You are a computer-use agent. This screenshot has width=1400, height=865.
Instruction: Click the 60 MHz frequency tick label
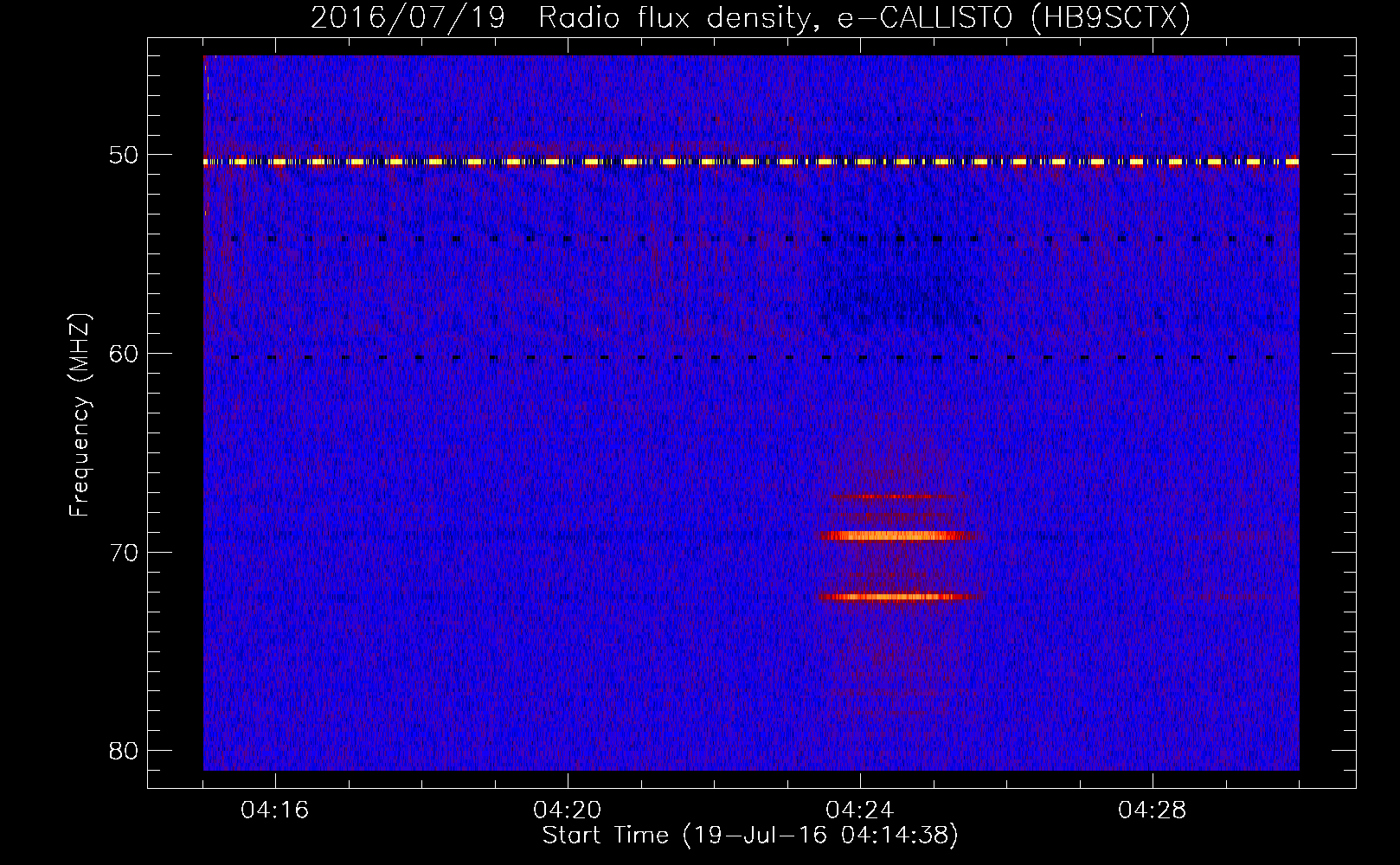click(x=124, y=354)
